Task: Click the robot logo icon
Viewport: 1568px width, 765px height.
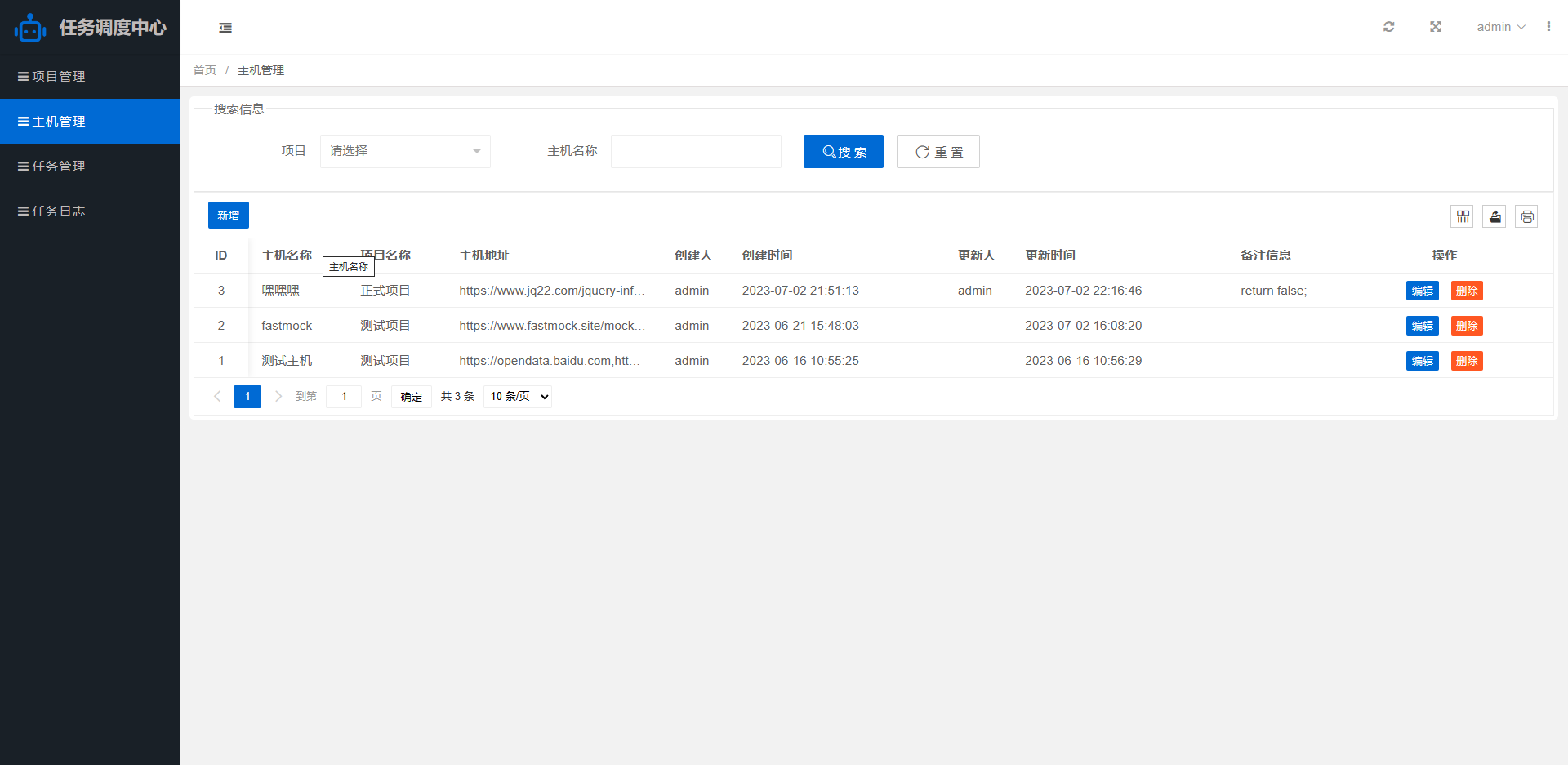Action: (30, 28)
